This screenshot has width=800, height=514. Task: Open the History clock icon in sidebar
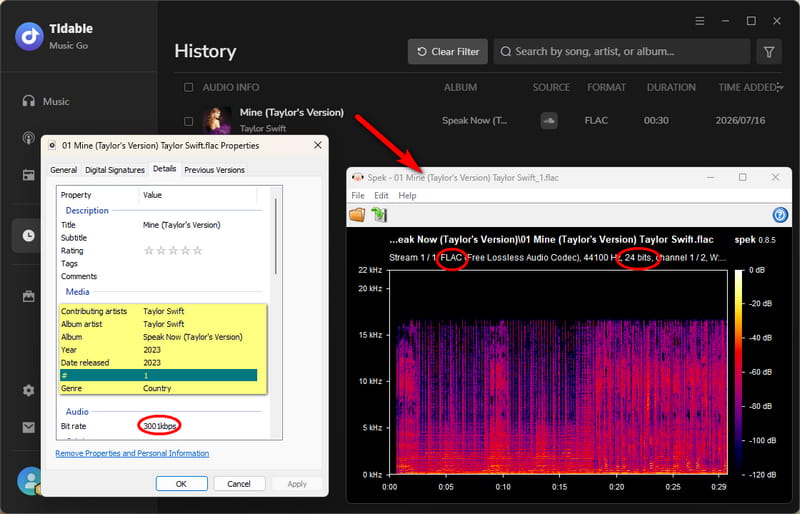(x=29, y=235)
